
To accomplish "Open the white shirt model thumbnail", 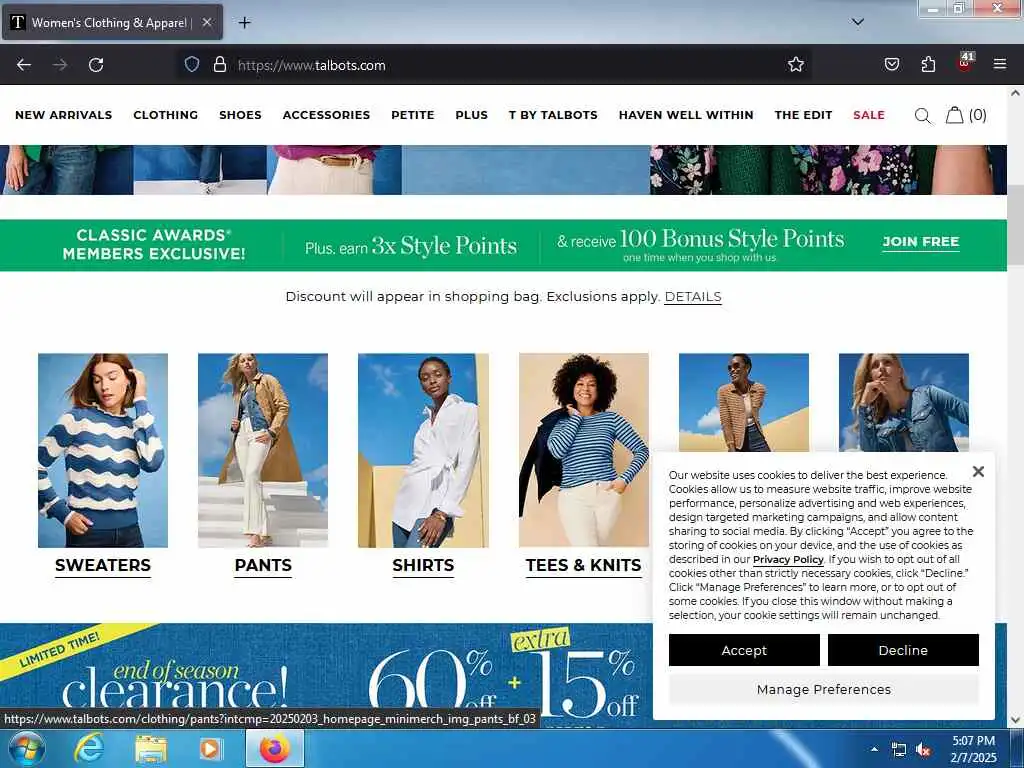I will [x=423, y=451].
